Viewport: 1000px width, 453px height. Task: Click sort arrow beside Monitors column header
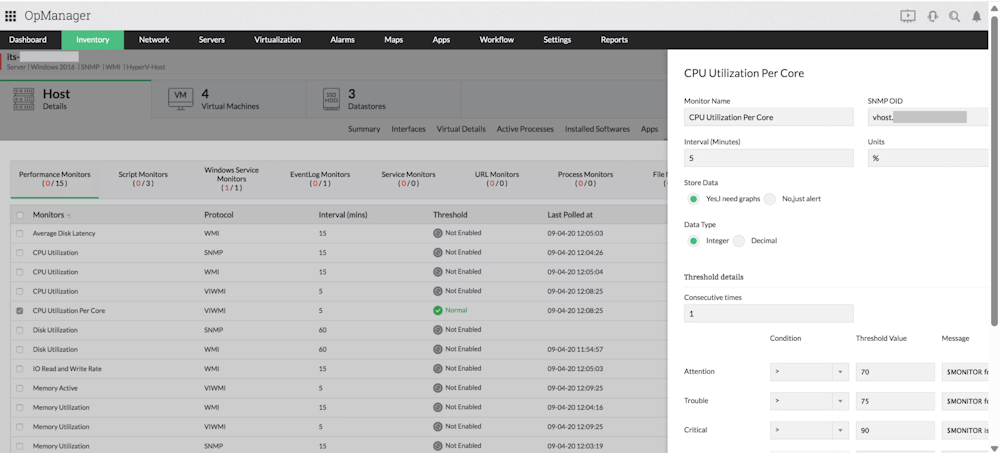[69, 216]
